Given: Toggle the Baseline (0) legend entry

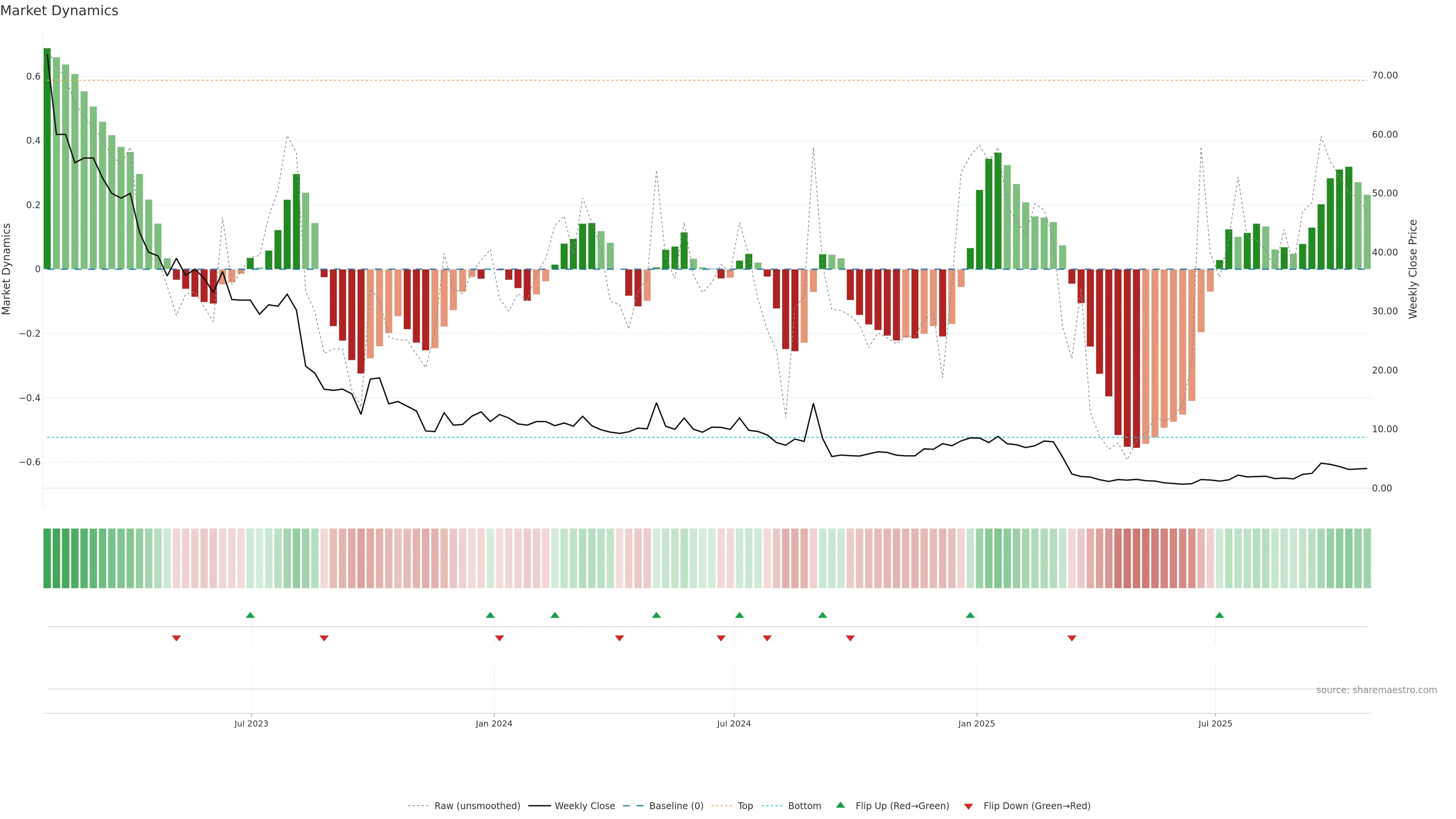Looking at the screenshot, I should tap(676, 806).
